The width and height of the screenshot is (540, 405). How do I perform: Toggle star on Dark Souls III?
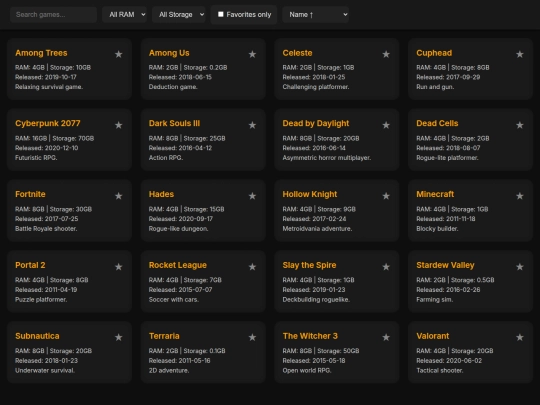coord(252,125)
